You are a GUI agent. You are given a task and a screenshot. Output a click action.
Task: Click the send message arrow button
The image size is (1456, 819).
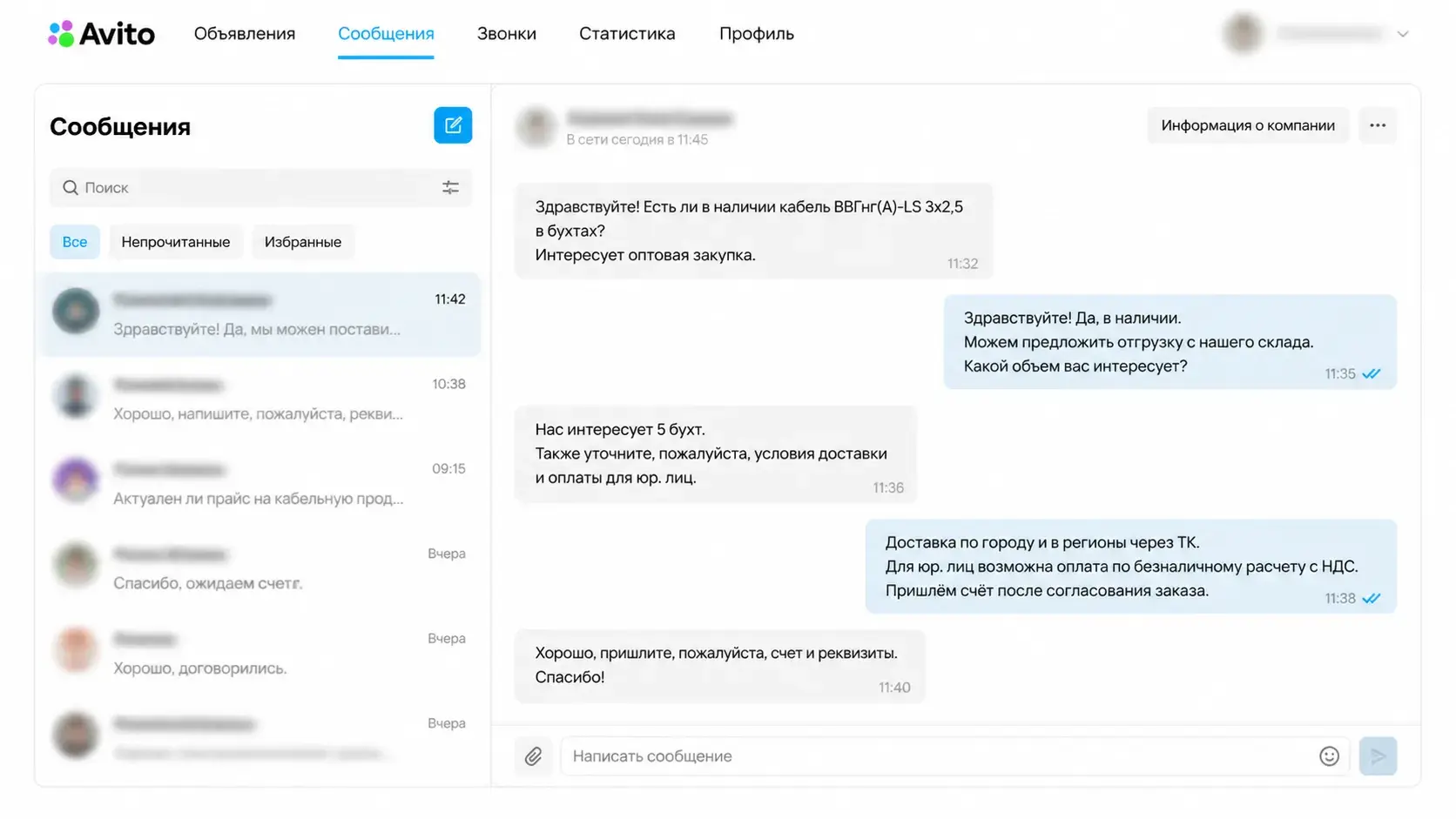click(x=1378, y=756)
